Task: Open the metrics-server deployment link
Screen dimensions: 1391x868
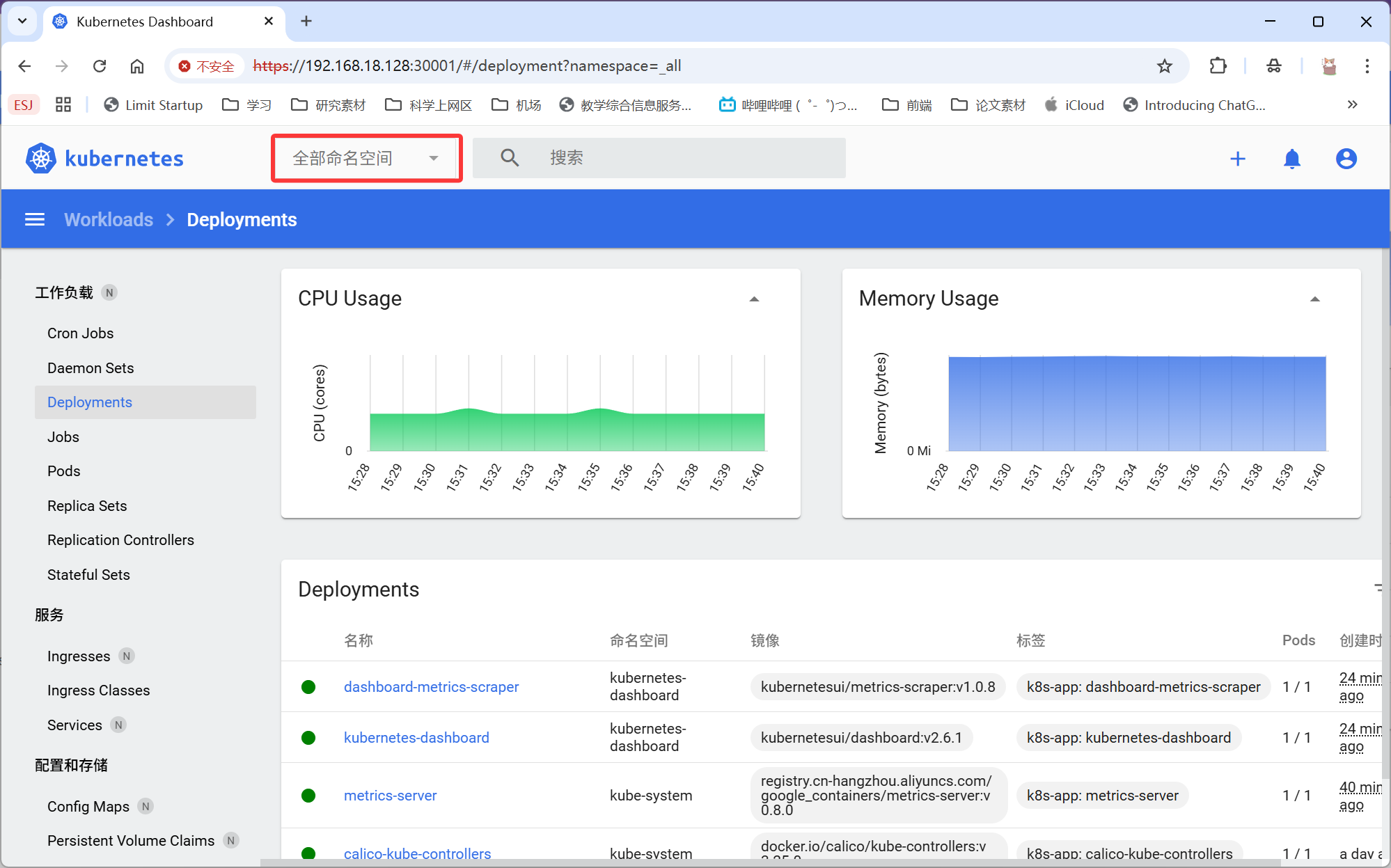Action: 390,796
